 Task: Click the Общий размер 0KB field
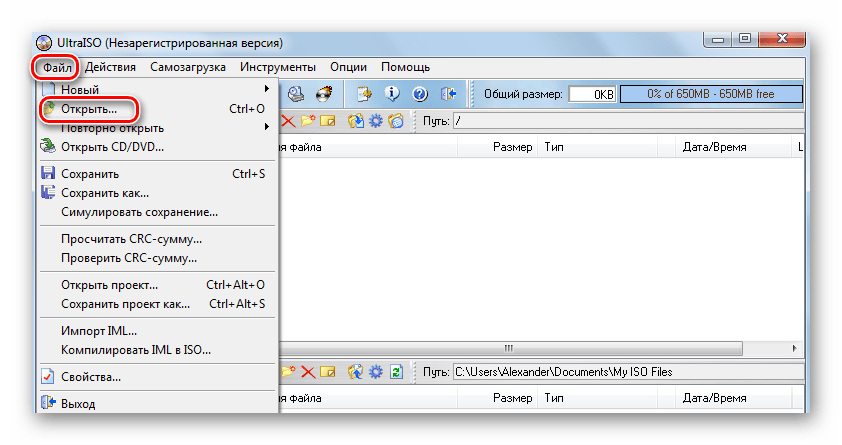point(592,94)
